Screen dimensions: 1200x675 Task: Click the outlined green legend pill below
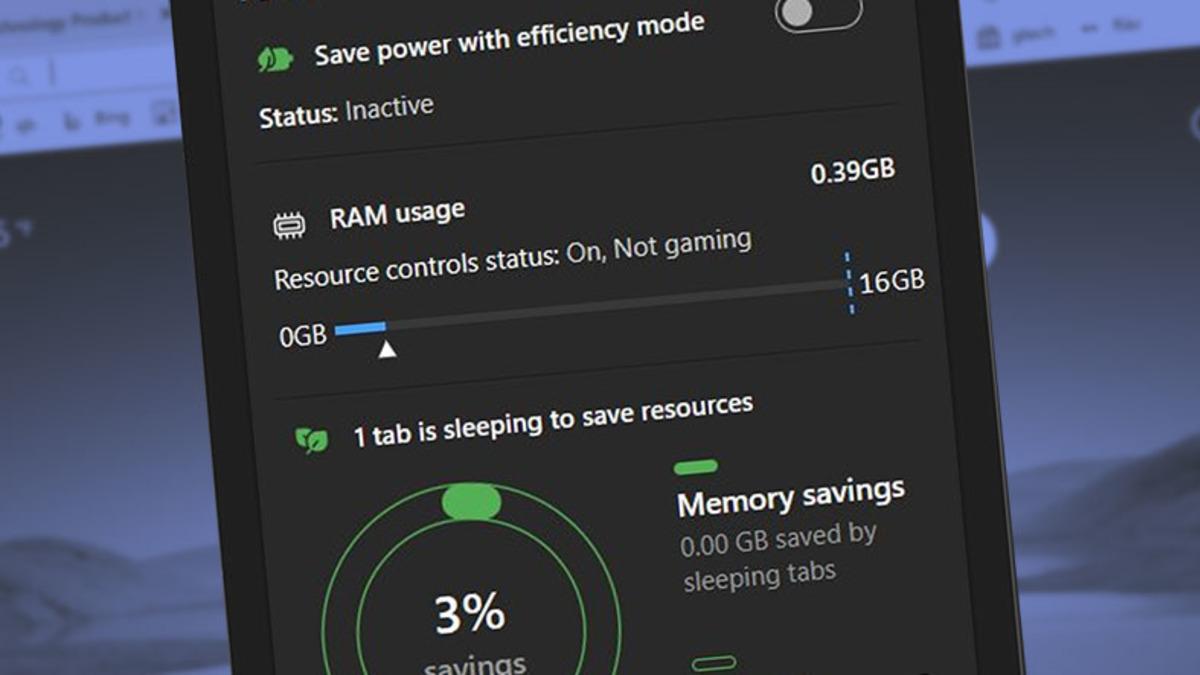[713, 663]
